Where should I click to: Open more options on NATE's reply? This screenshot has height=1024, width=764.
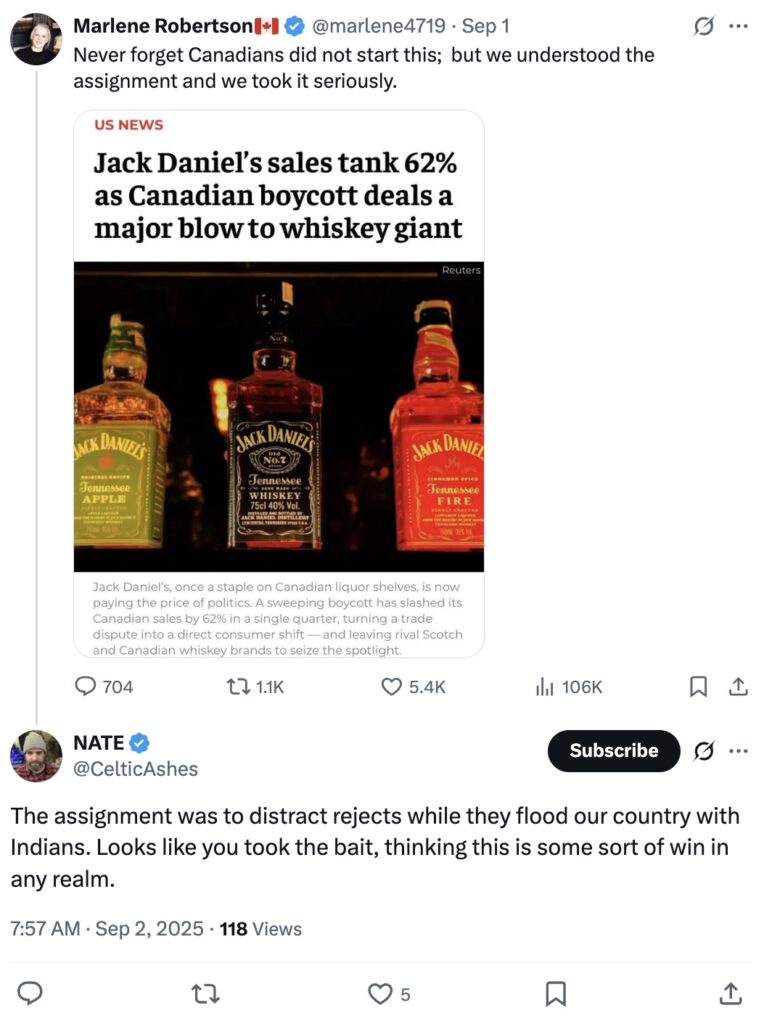tap(739, 751)
